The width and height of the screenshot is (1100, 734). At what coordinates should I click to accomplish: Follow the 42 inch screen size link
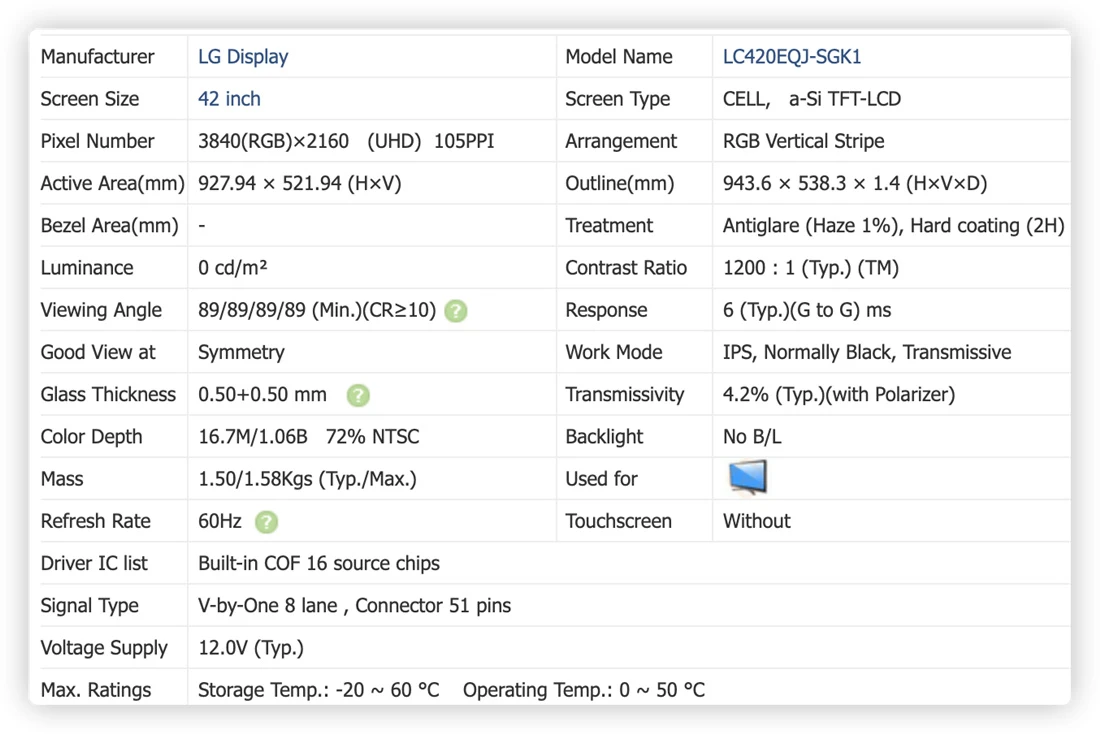click(x=229, y=99)
